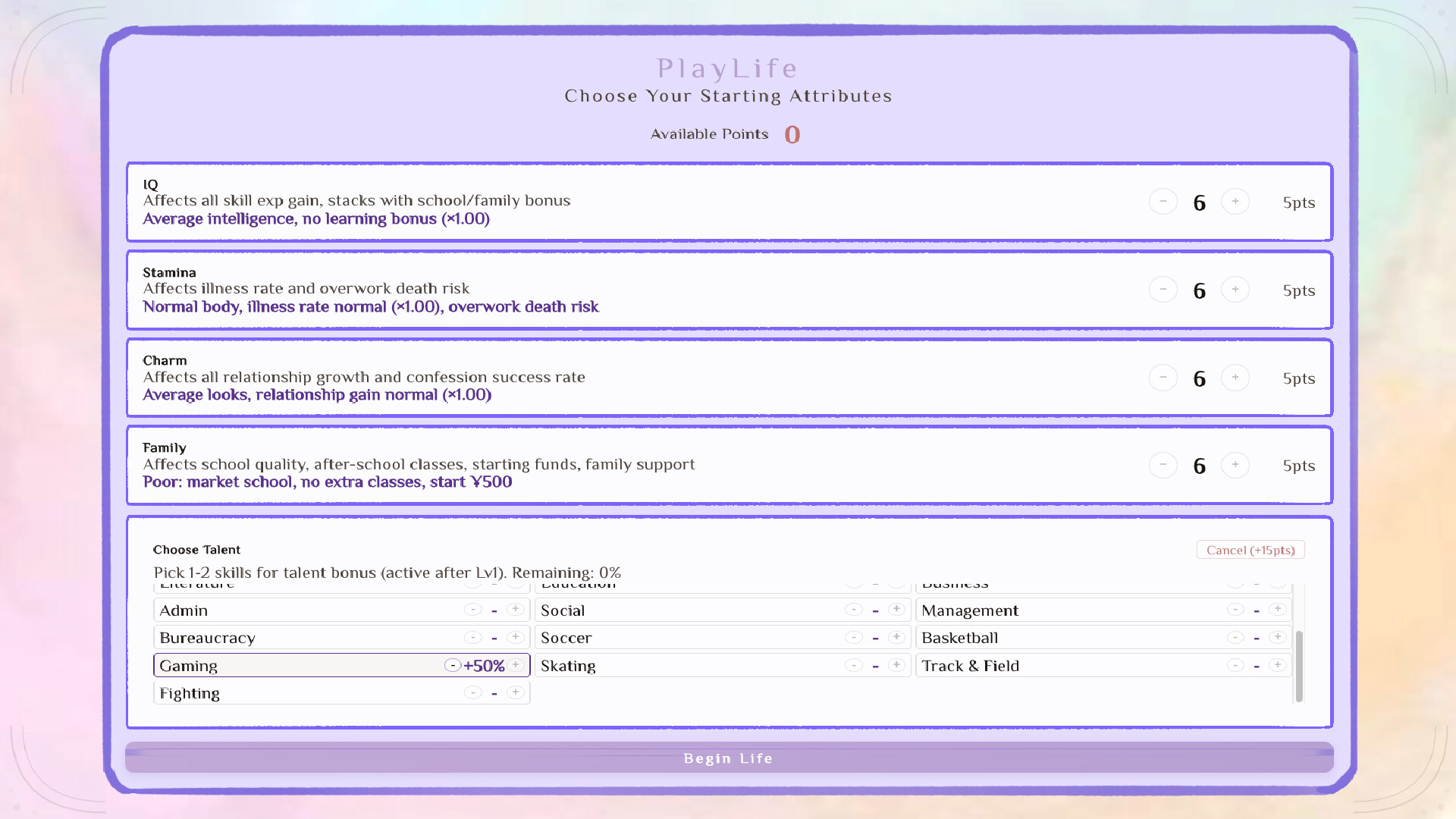
Task: Lower the Basketball talent bonus
Action: point(1235,638)
